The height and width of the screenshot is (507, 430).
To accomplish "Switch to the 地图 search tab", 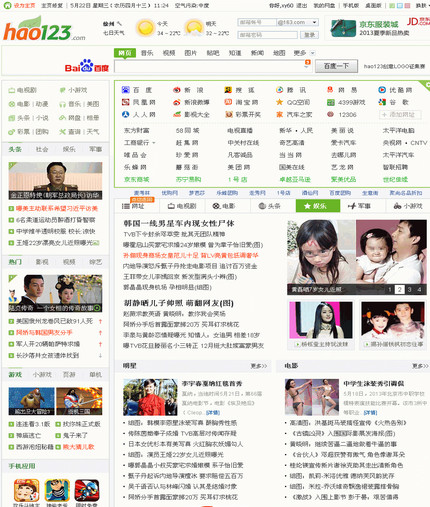I will 279,53.
